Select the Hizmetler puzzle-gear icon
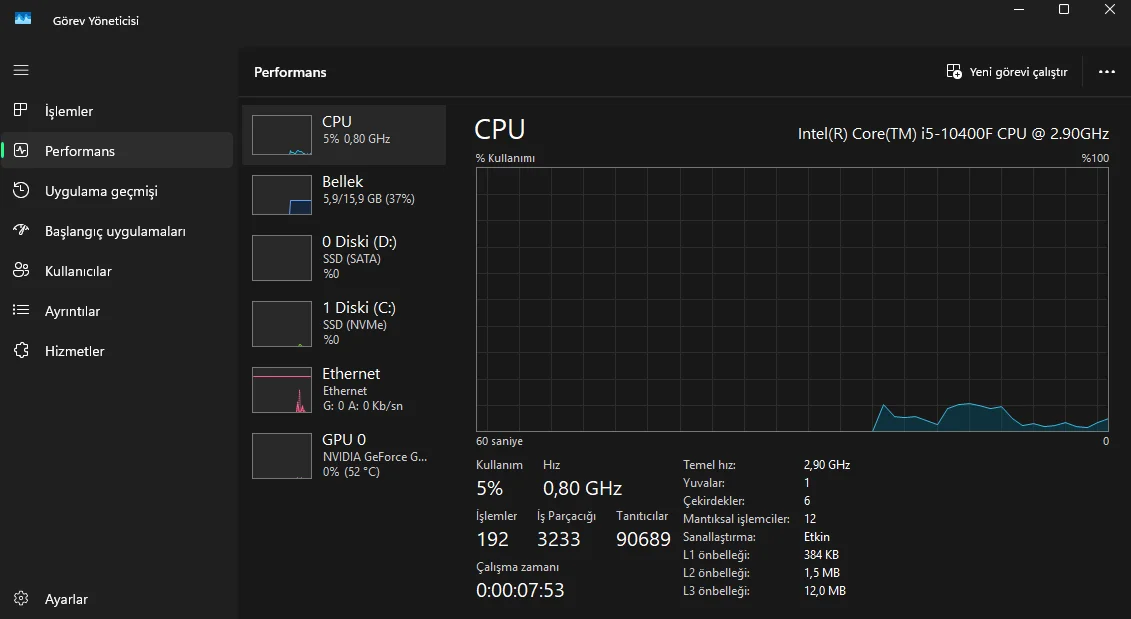This screenshot has height=619, width=1131. point(21,351)
